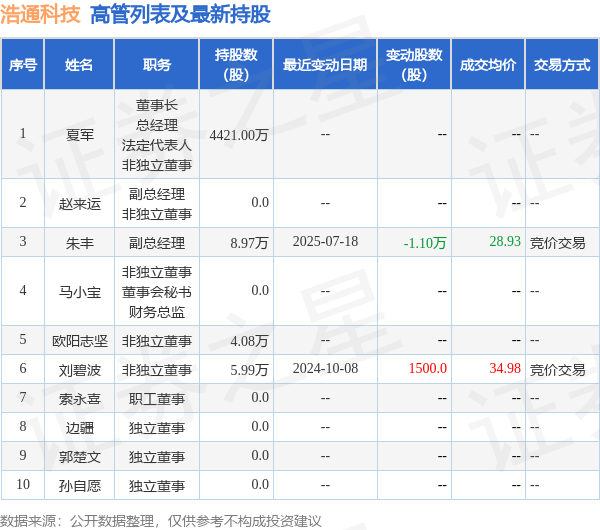
Task: Click the name 夏军
Action: pyautogui.click(x=80, y=135)
